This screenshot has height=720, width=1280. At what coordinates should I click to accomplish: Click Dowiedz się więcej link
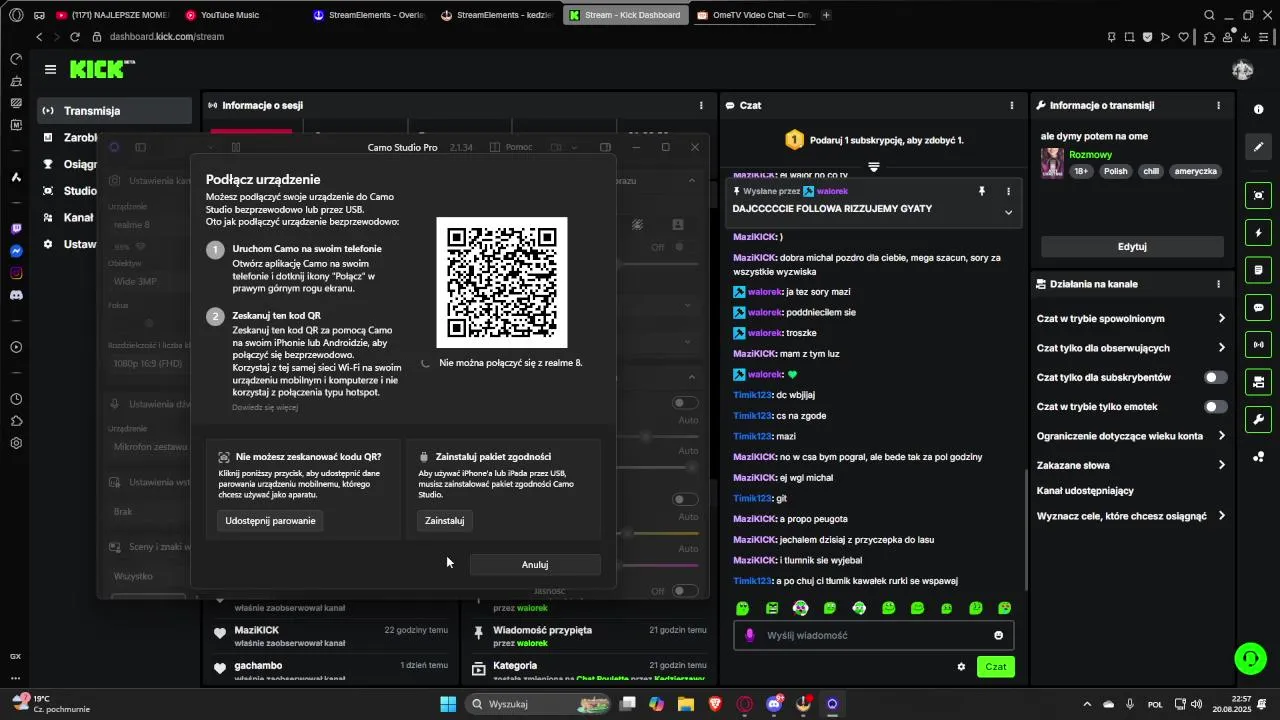pyautogui.click(x=264, y=407)
